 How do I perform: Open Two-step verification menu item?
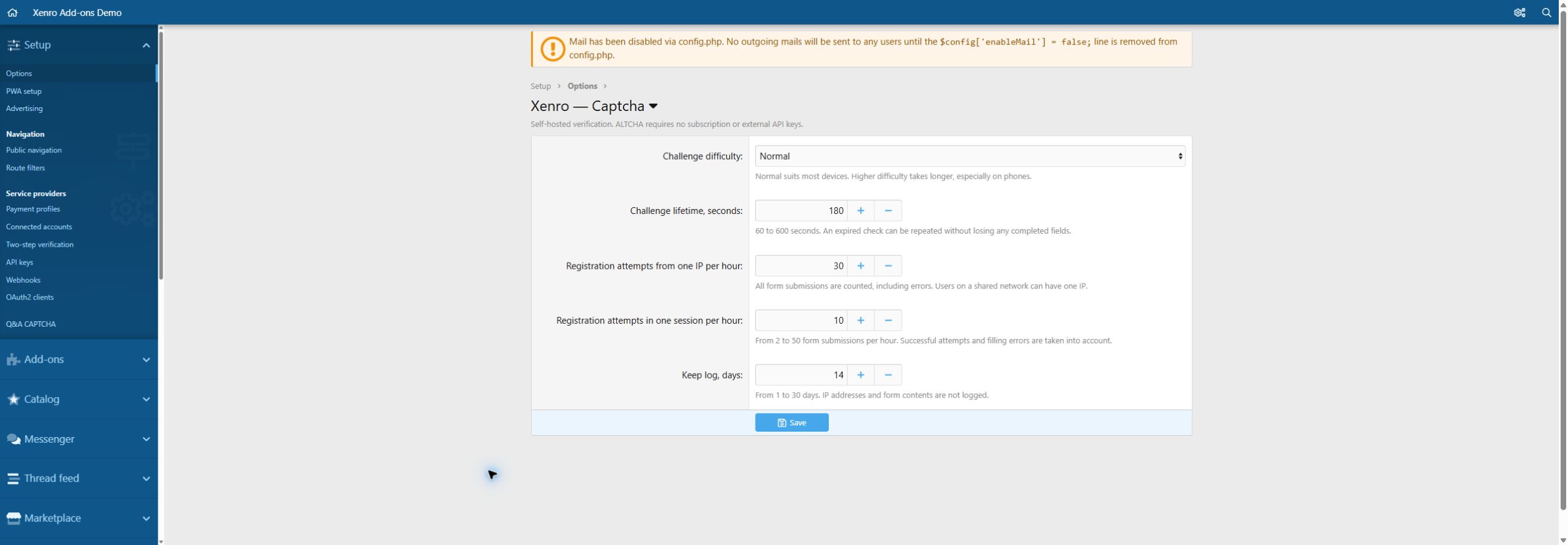40,245
